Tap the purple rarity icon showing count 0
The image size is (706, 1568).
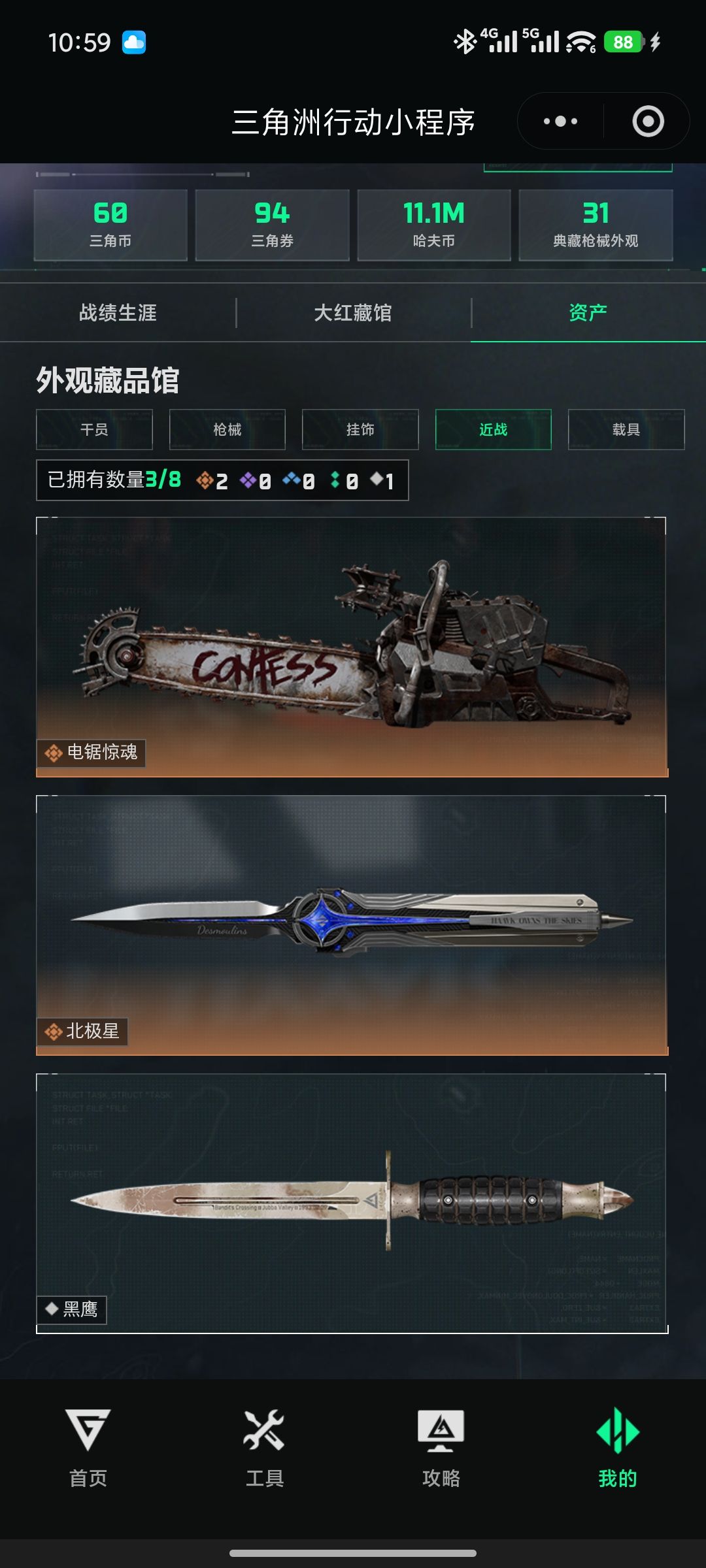[248, 481]
